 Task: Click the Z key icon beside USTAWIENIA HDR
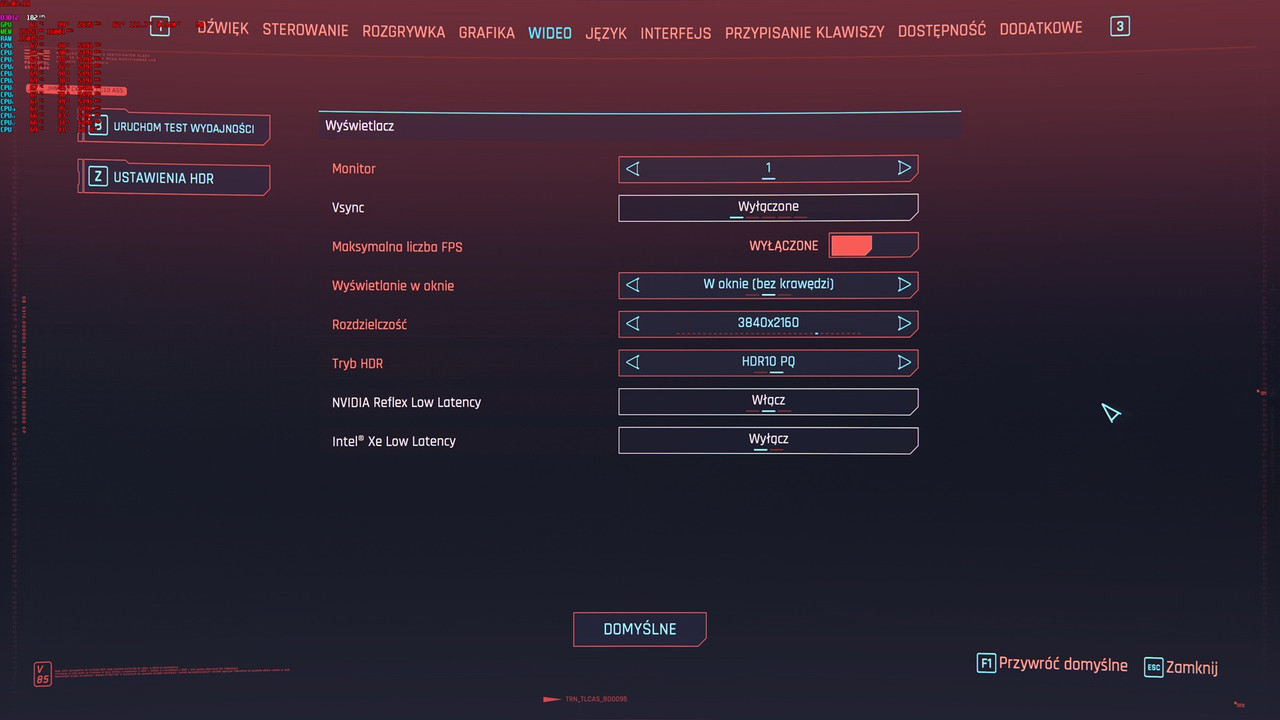coord(97,177)
